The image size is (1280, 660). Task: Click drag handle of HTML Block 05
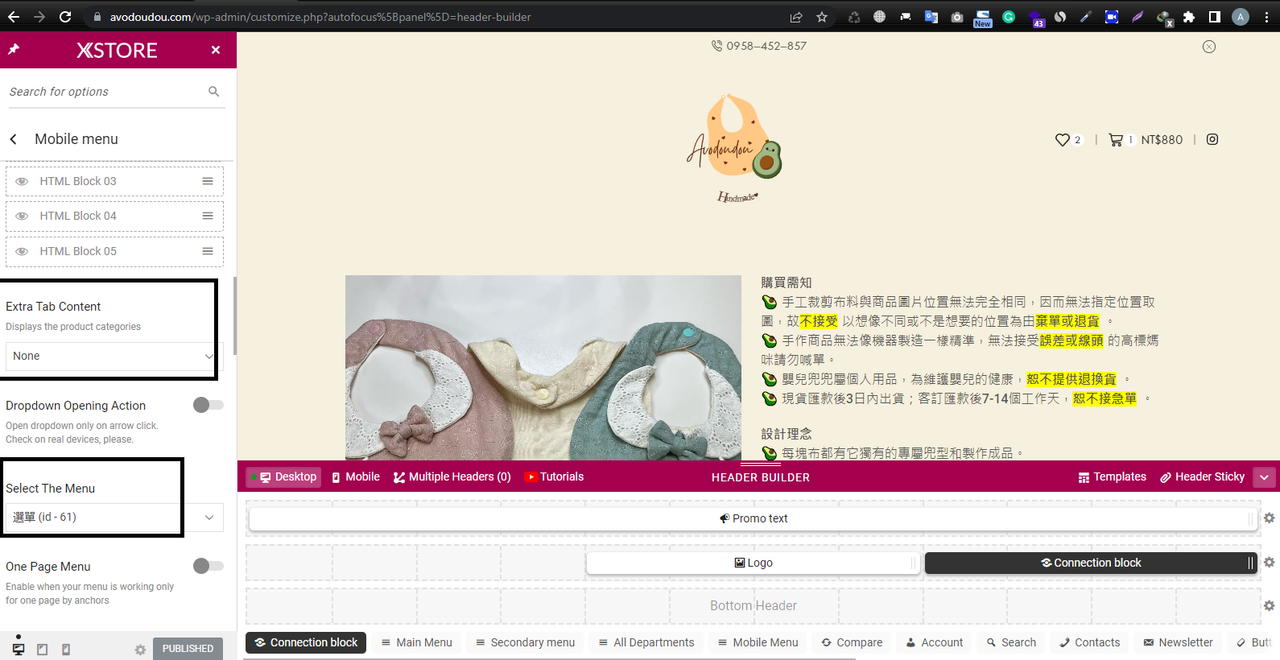(x=208, y=251)
